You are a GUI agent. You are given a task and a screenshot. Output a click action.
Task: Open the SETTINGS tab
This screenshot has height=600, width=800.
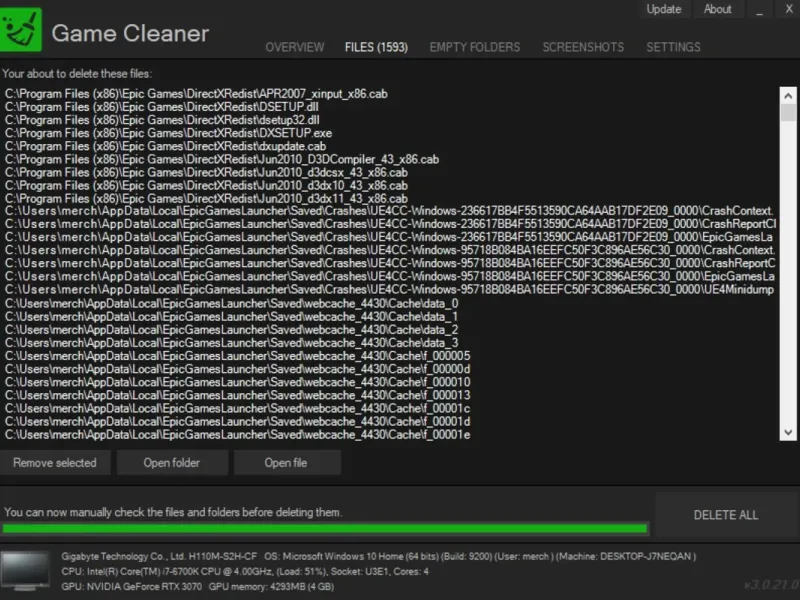673,47
